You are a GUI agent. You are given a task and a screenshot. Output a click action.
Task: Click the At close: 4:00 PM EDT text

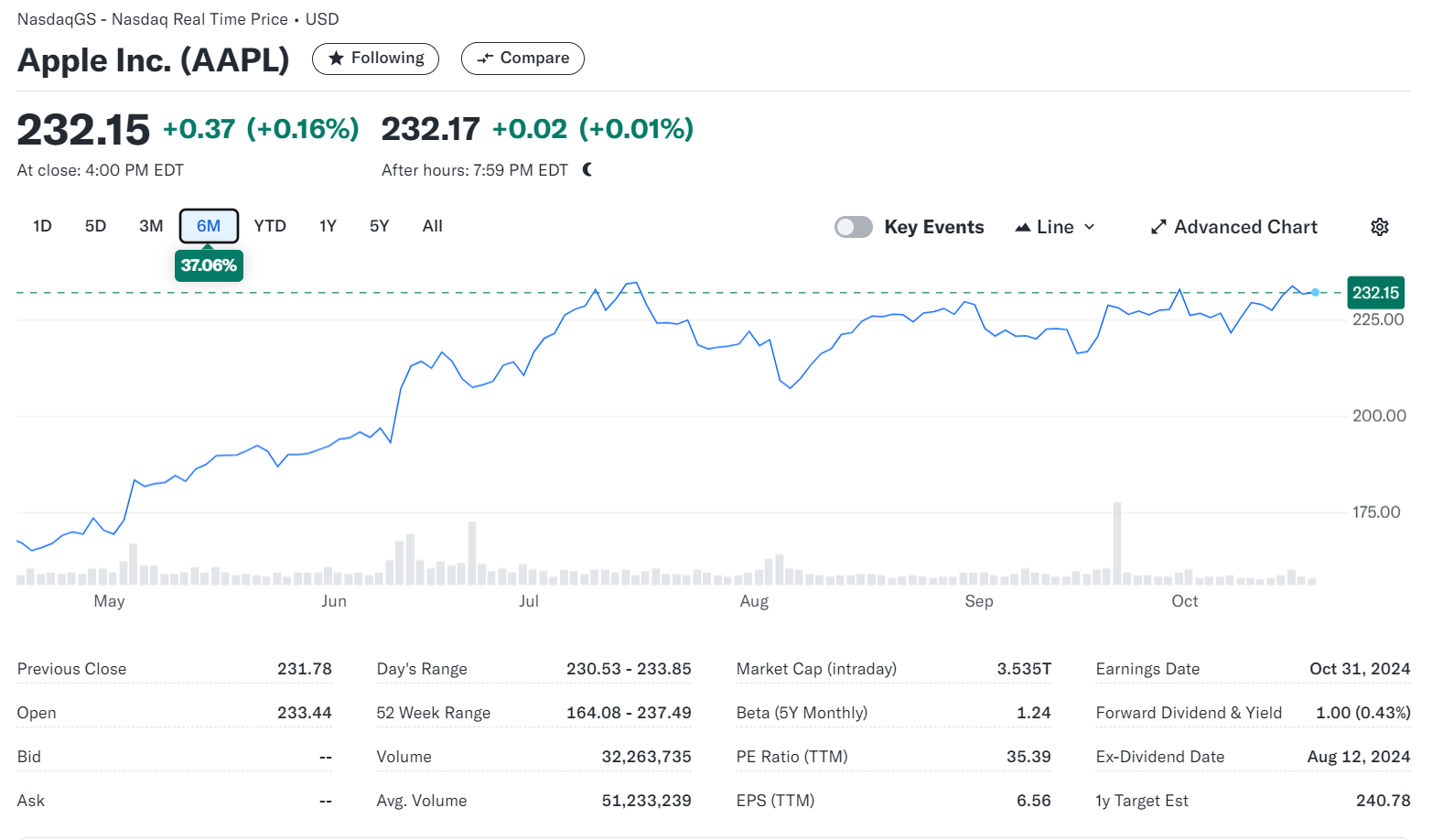coord(101,170)
